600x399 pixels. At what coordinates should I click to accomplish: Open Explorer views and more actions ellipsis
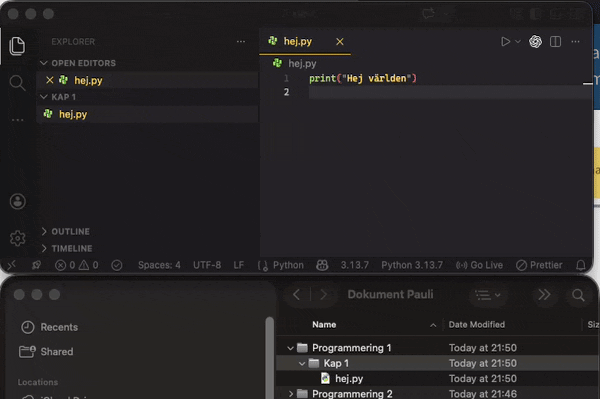(241, 41)
